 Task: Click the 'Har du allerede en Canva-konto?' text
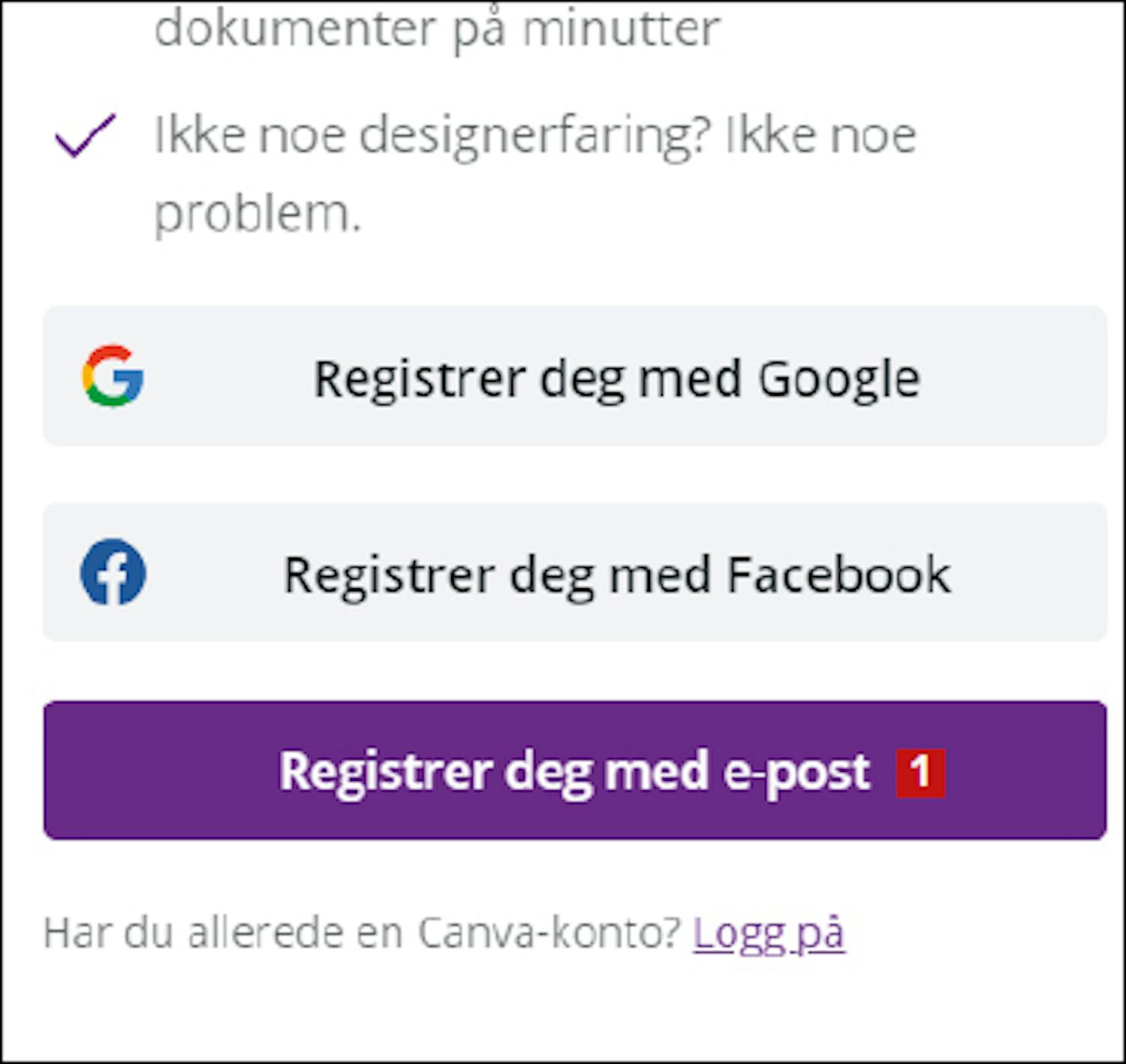click(x=362, y=933)
